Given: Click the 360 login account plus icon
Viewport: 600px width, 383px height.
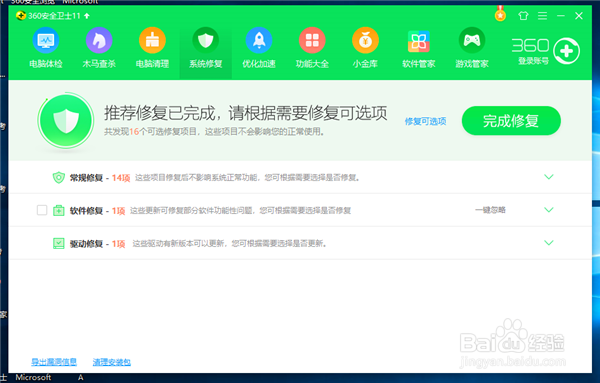Looking at the screenshot, I should tap(567, 51).
